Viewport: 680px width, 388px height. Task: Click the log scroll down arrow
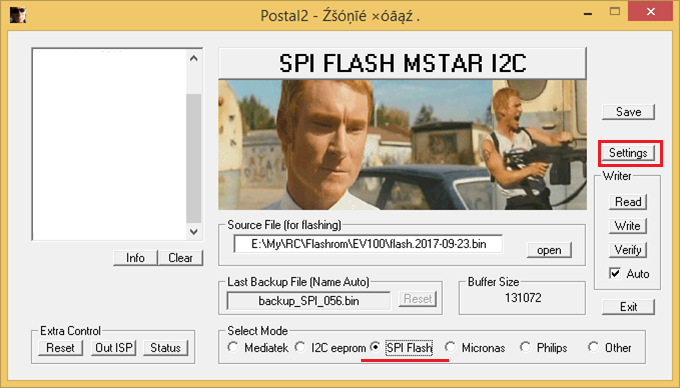(x=194, y=232)
